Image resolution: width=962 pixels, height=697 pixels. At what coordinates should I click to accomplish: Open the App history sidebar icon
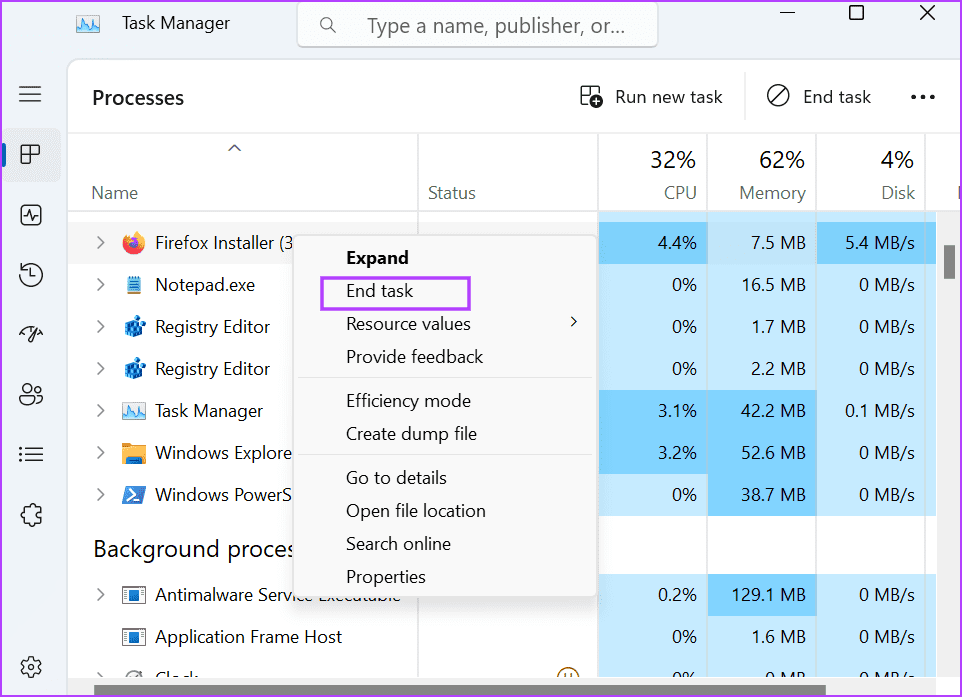pyautogui.click(x=31, y=274)
